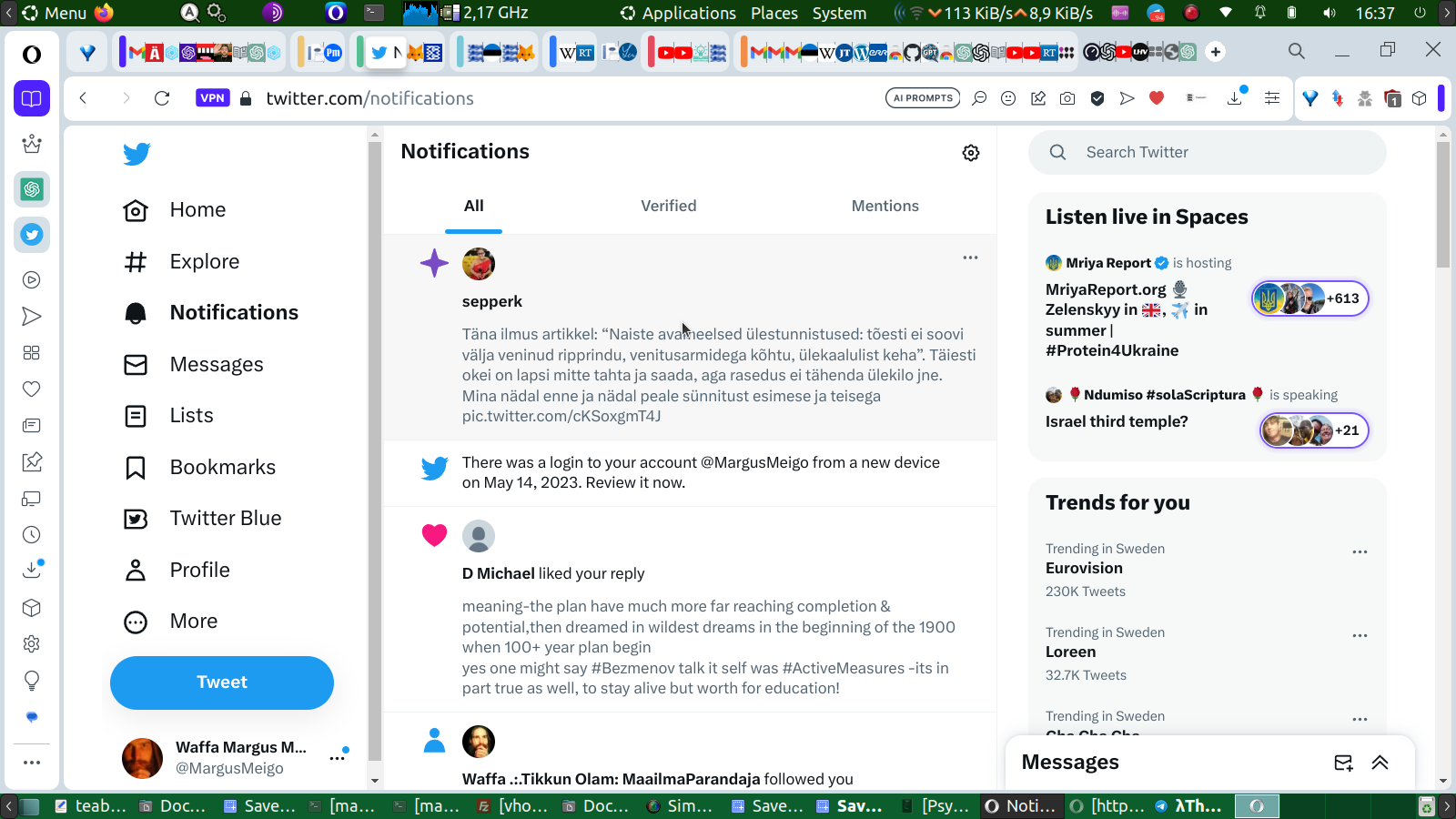Open Pinboards icon in Opera sidebar

click(x=32, y=462)
